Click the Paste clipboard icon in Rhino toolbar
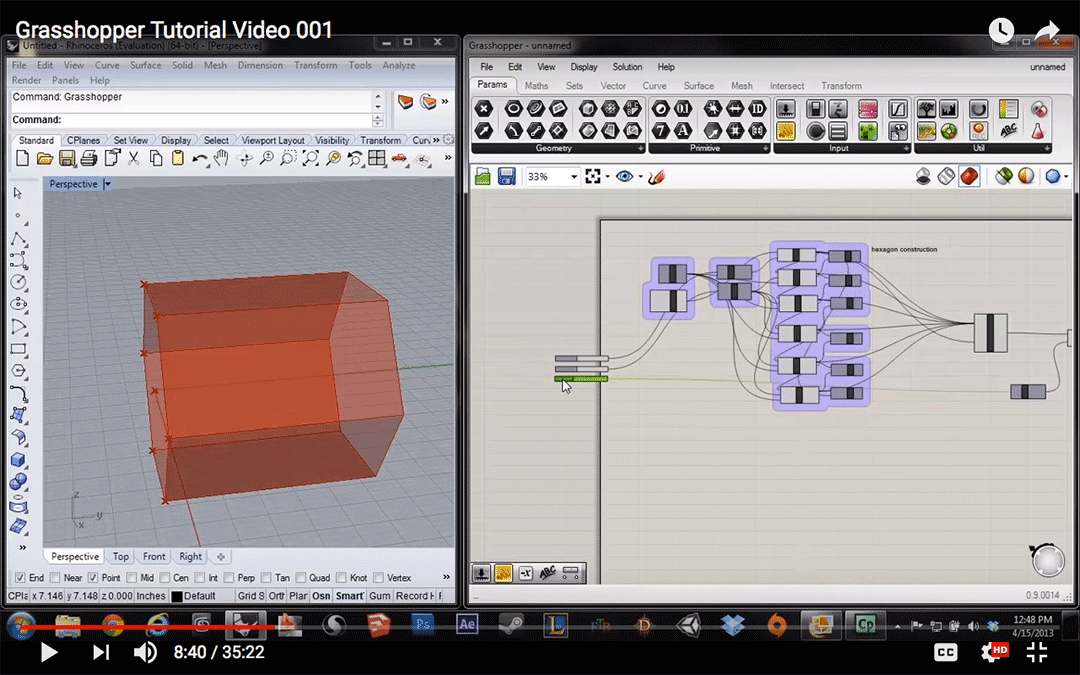This screenshot has width=1080, height=675. click(178, 159)
